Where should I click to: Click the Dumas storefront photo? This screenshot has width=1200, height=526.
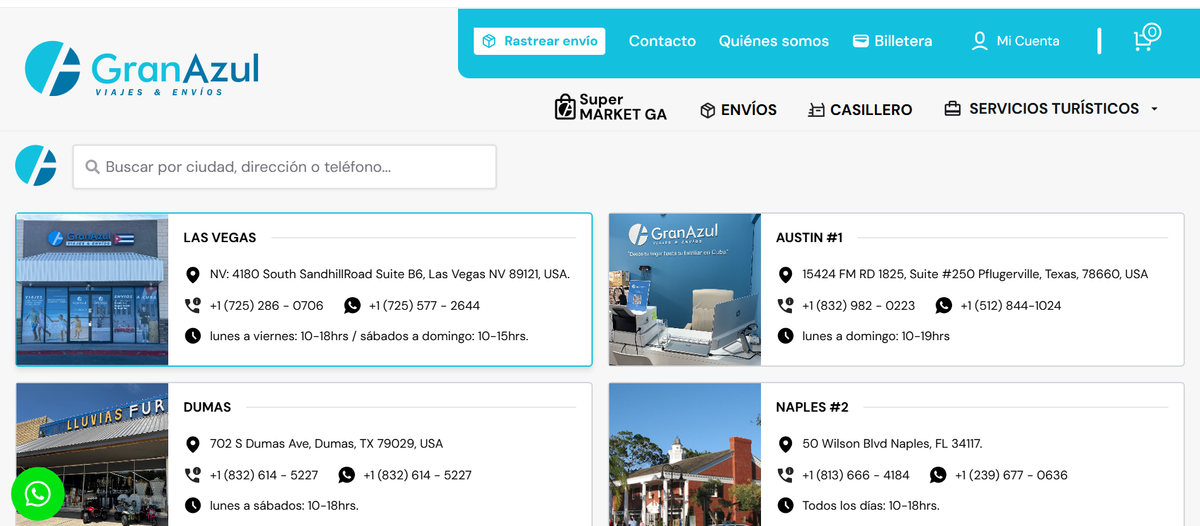(92, 454)
